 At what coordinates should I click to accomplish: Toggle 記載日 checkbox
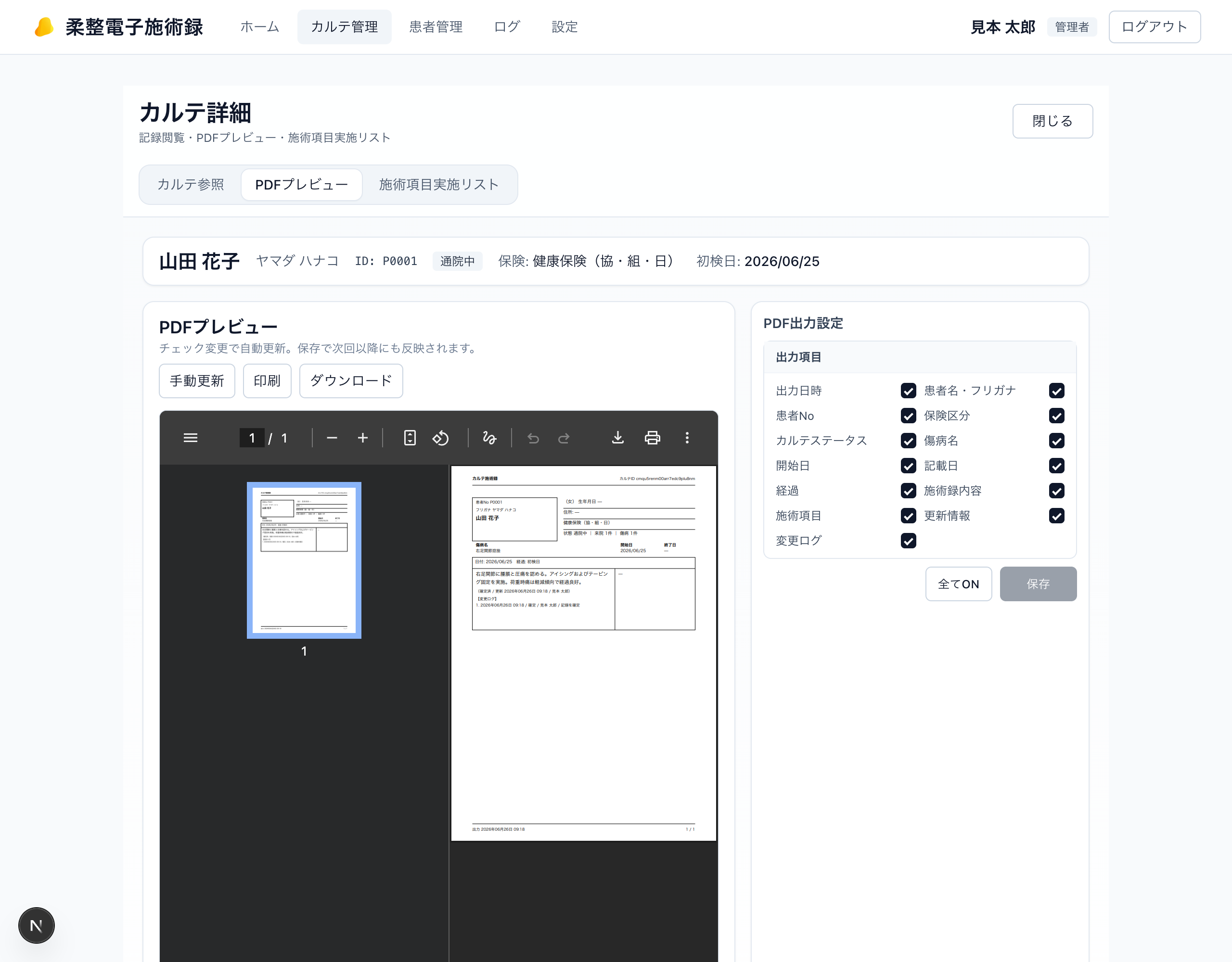point(1056,466)
